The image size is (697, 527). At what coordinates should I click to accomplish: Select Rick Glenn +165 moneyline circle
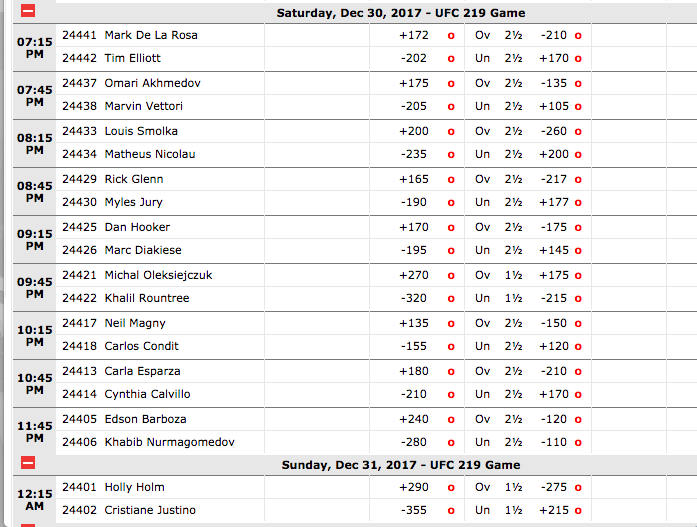[x=451, y=180]
